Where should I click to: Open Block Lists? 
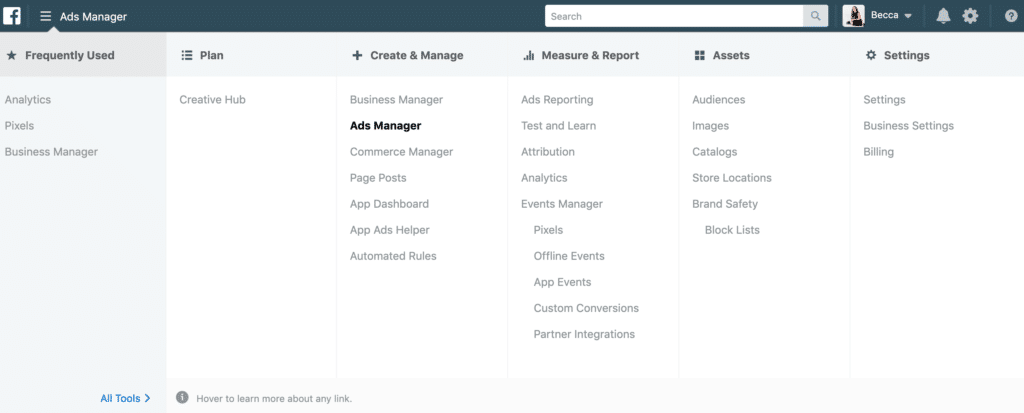coord(732,230)
